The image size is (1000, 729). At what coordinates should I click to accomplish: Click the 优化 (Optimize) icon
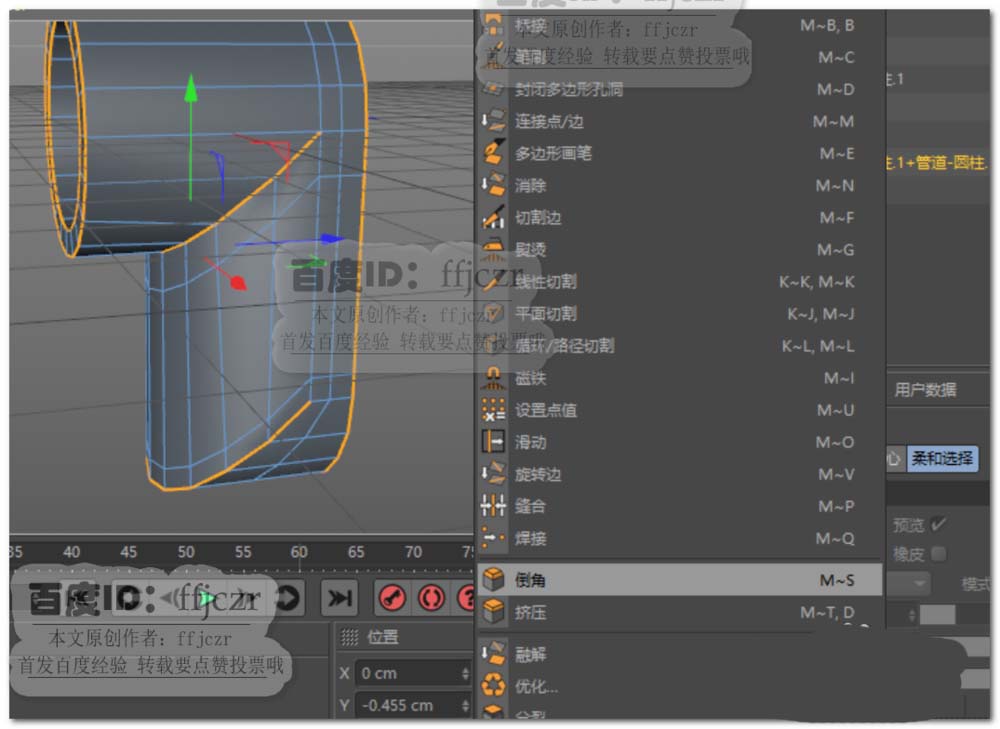click(493, 686)
